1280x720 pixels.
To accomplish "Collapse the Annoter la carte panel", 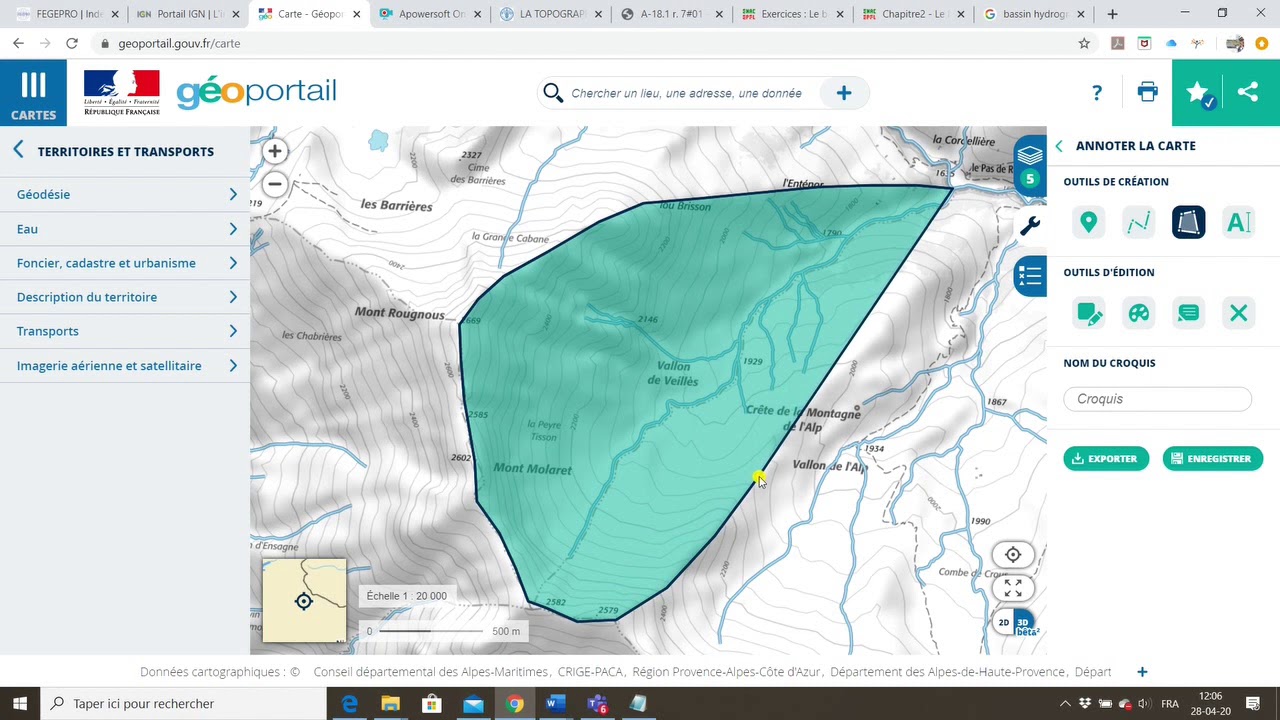I will coord(1059,146).
